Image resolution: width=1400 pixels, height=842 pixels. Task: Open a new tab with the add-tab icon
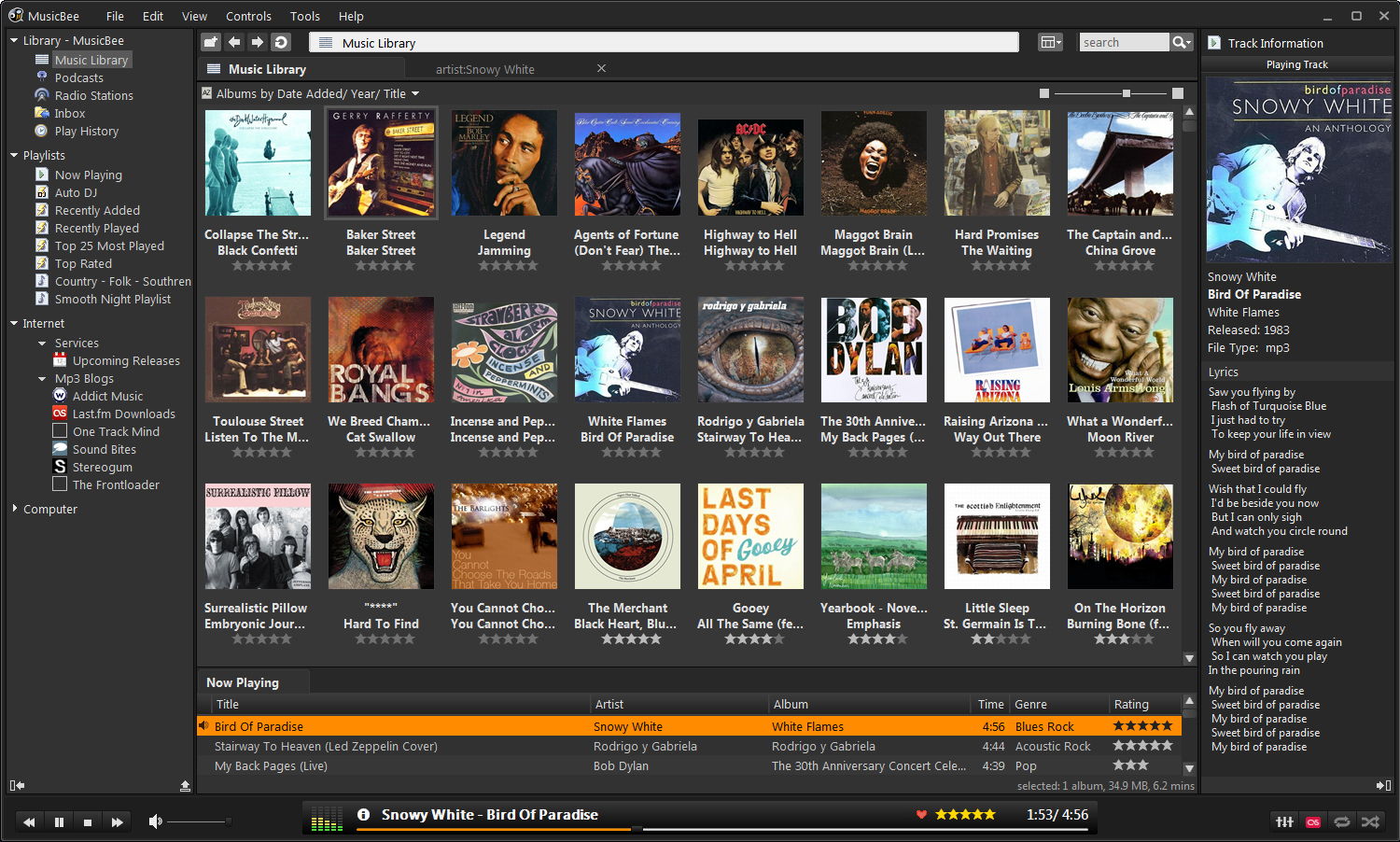[210, 42]
